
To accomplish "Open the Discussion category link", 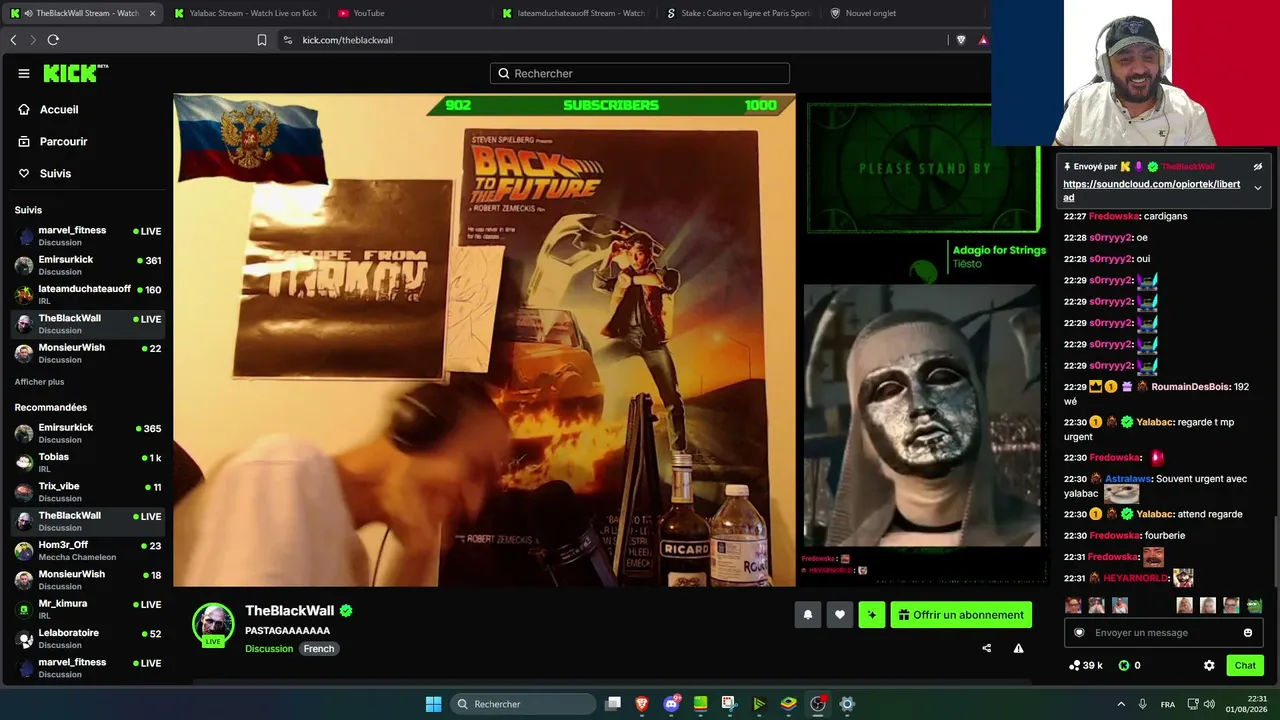I will click(x=269, y=649).
